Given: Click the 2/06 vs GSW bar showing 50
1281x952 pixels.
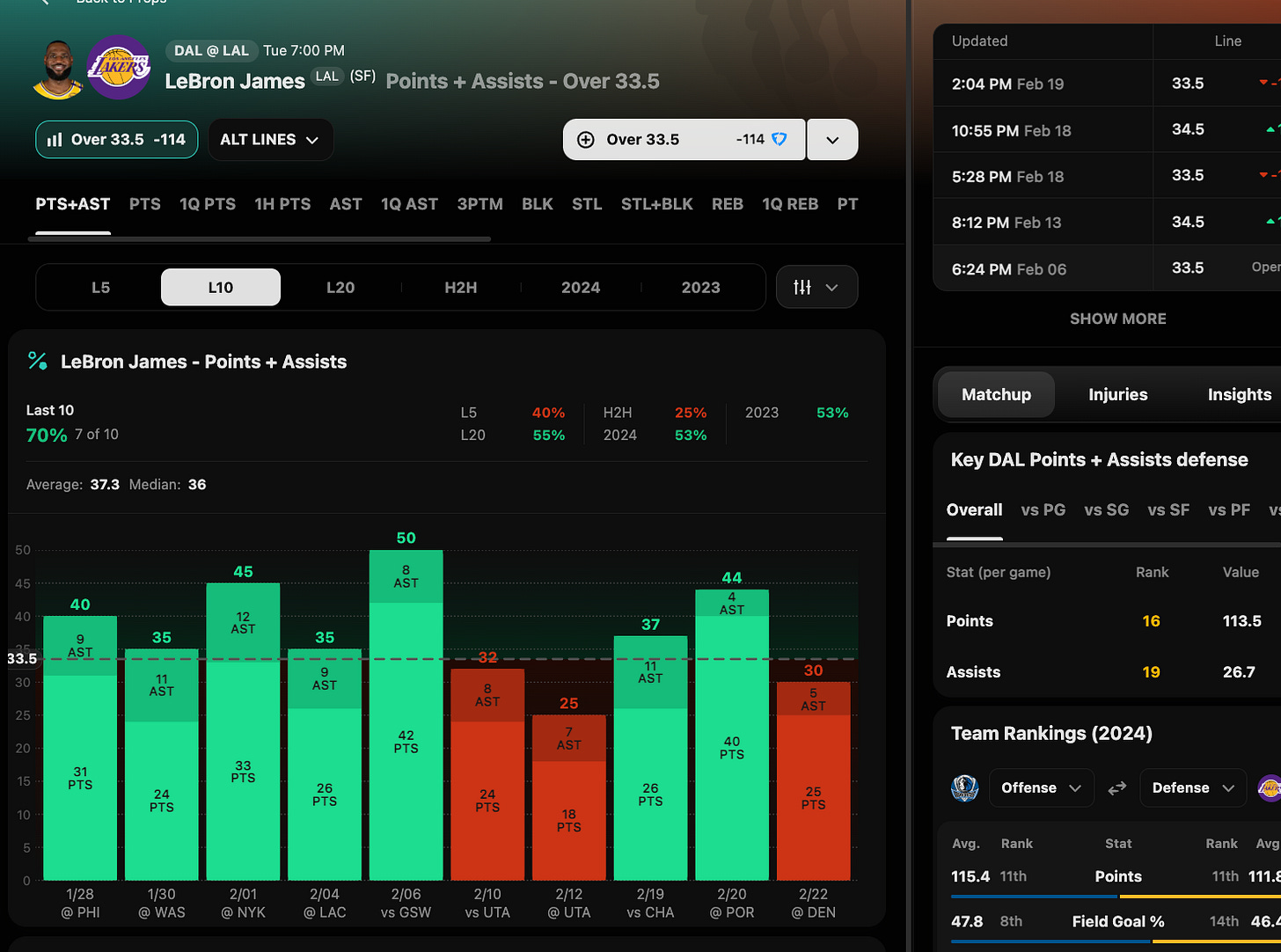Looking at the screenshot, I should (406, 714).
